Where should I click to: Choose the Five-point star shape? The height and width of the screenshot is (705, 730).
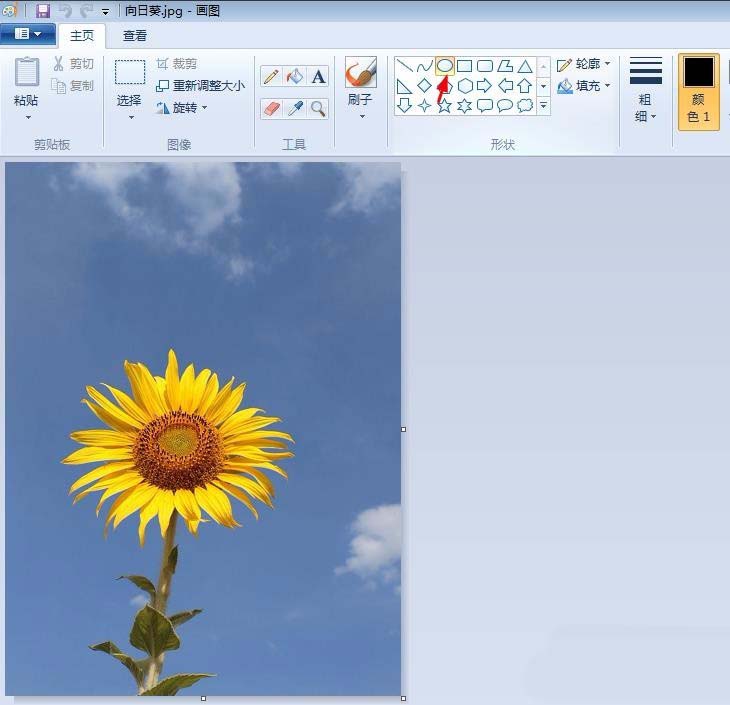click(x=445, y=106)
